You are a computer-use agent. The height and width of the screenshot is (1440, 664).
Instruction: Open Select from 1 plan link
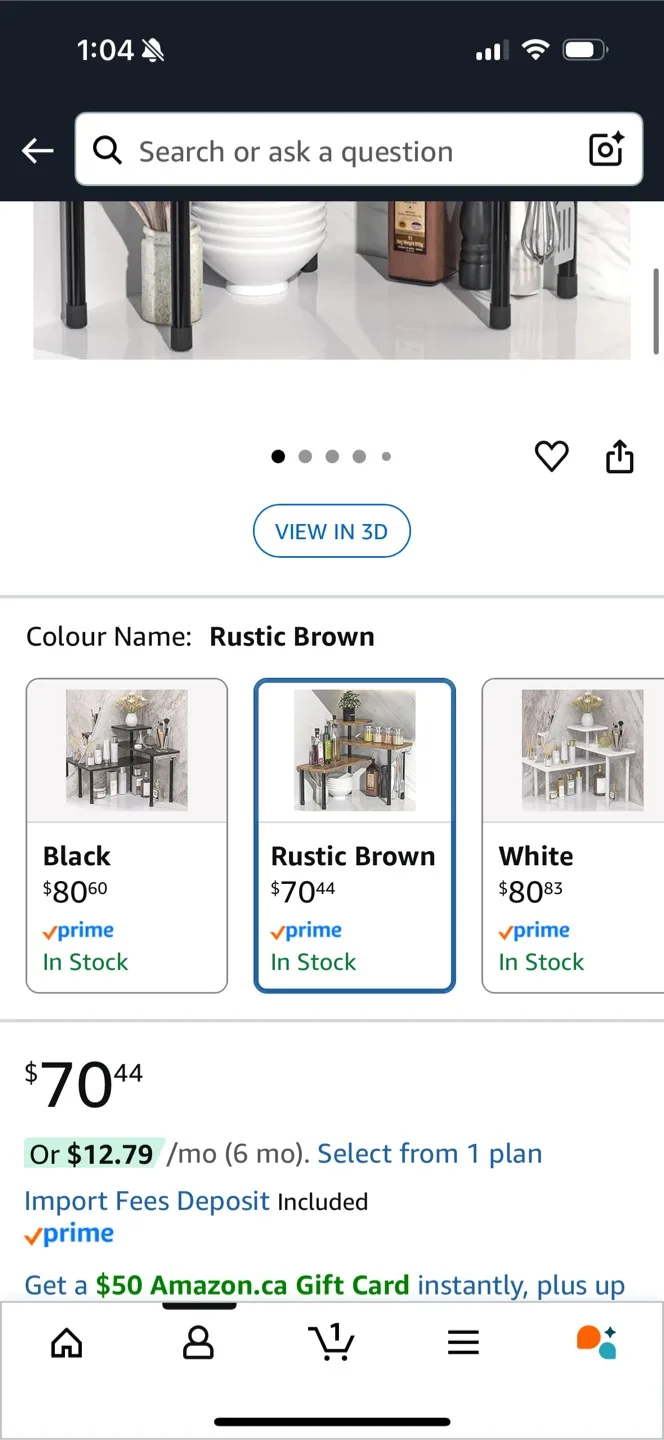coord(429,1153)
